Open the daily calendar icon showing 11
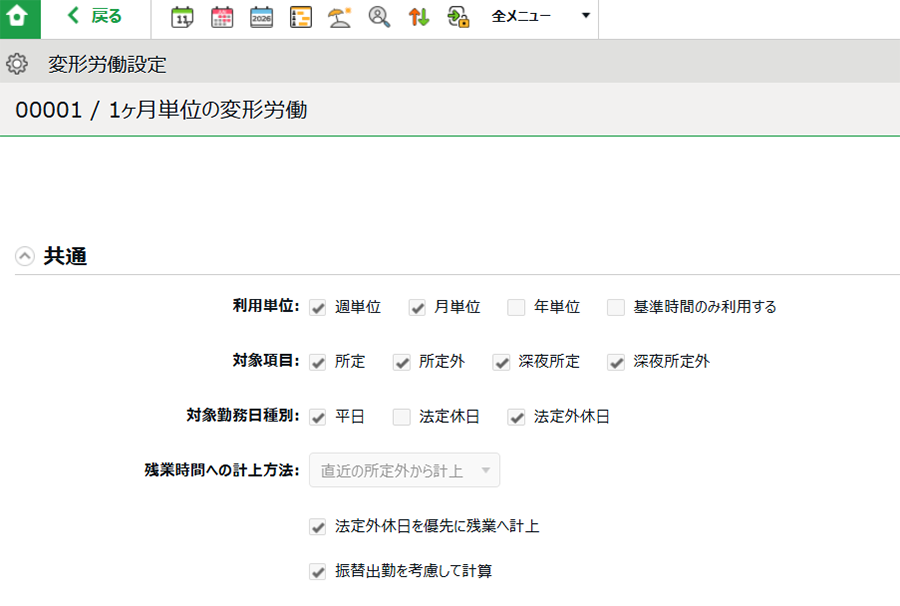This screenshot has height=606, width=900. click(x=182, y=17)
